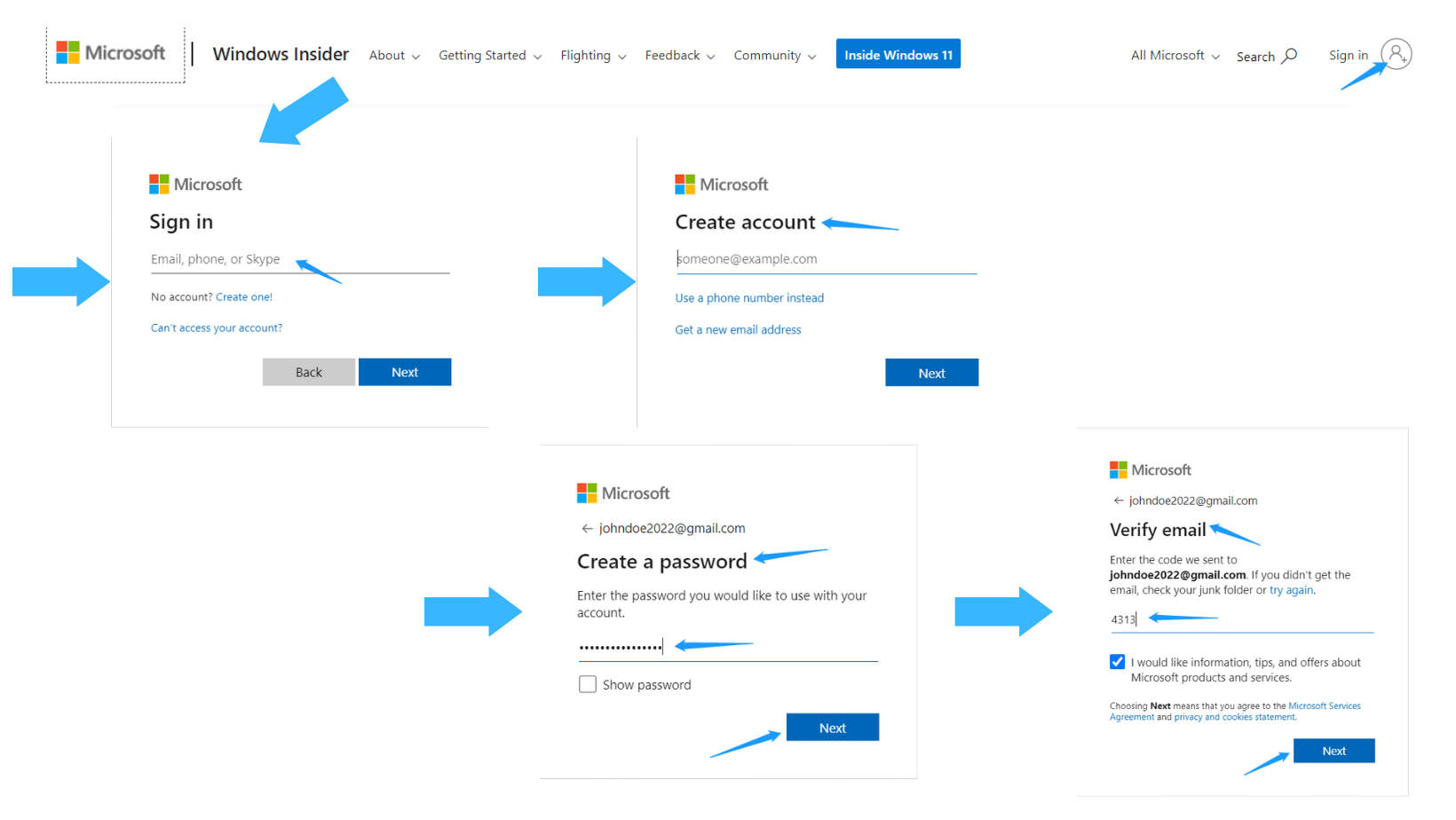Click Microsoft logo in Create account dialog
The image size is (1456, 820).
coord(721,185)
